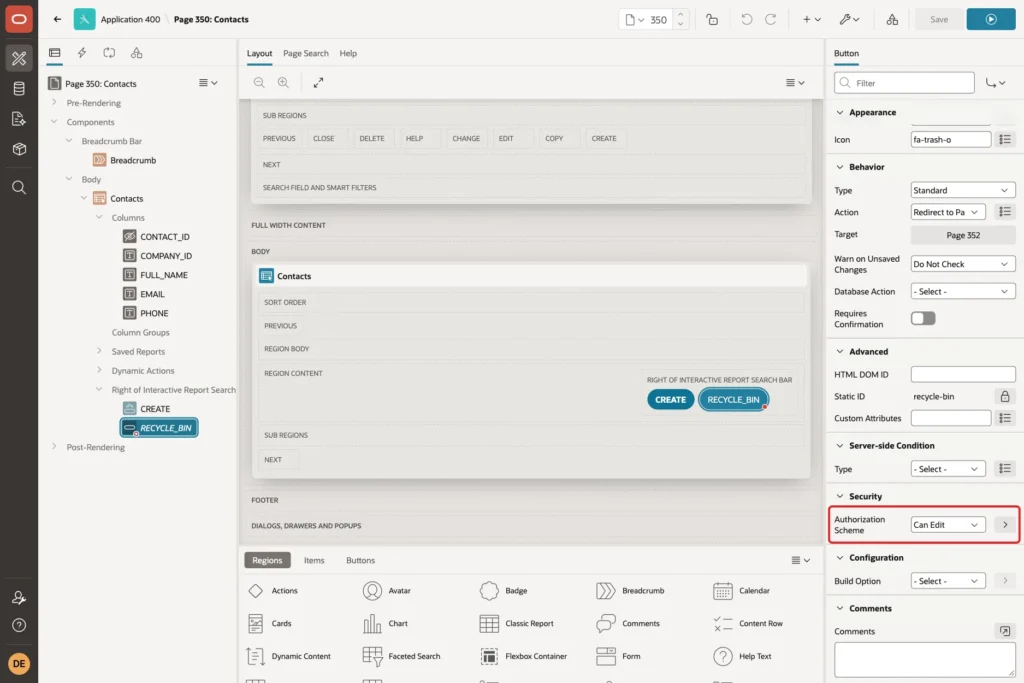The image size is (1024, 683).
Task: Select RECYCLE_BIN button in layout
Action: 733,400
